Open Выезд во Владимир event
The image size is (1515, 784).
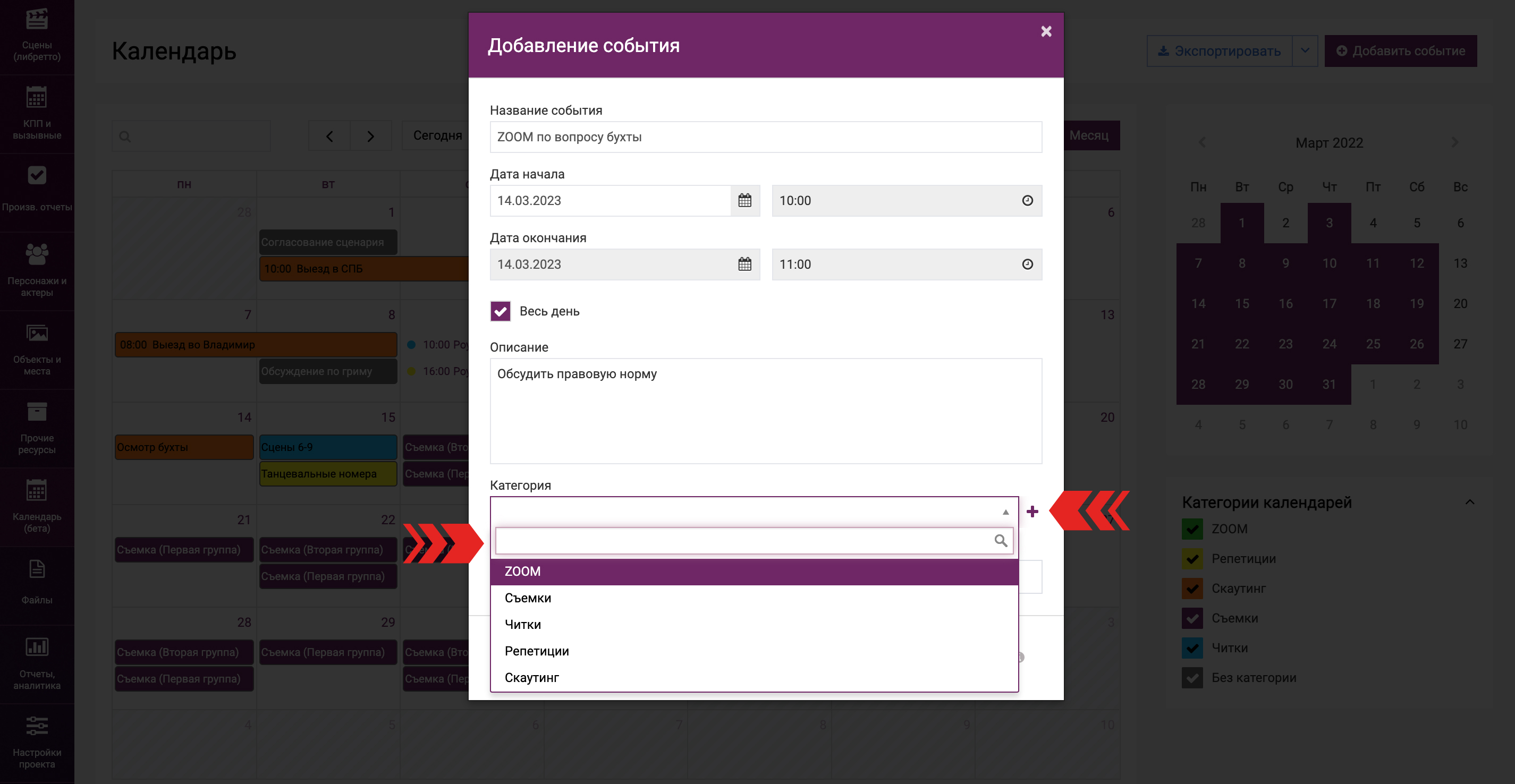coord(256,344)
